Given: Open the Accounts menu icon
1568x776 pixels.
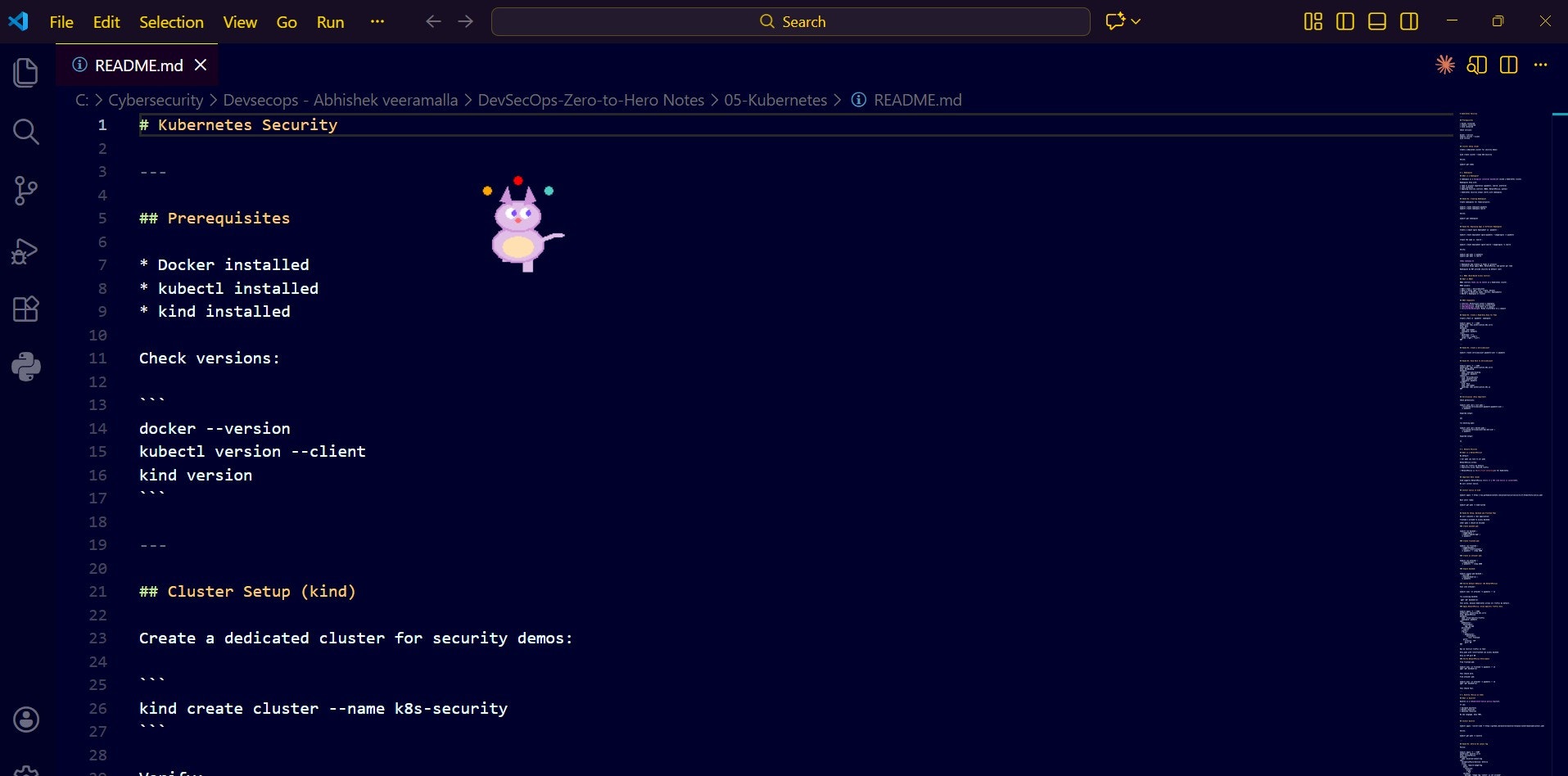Looking at the screenshot, I should pyautogui.click(x=26, y=720).
